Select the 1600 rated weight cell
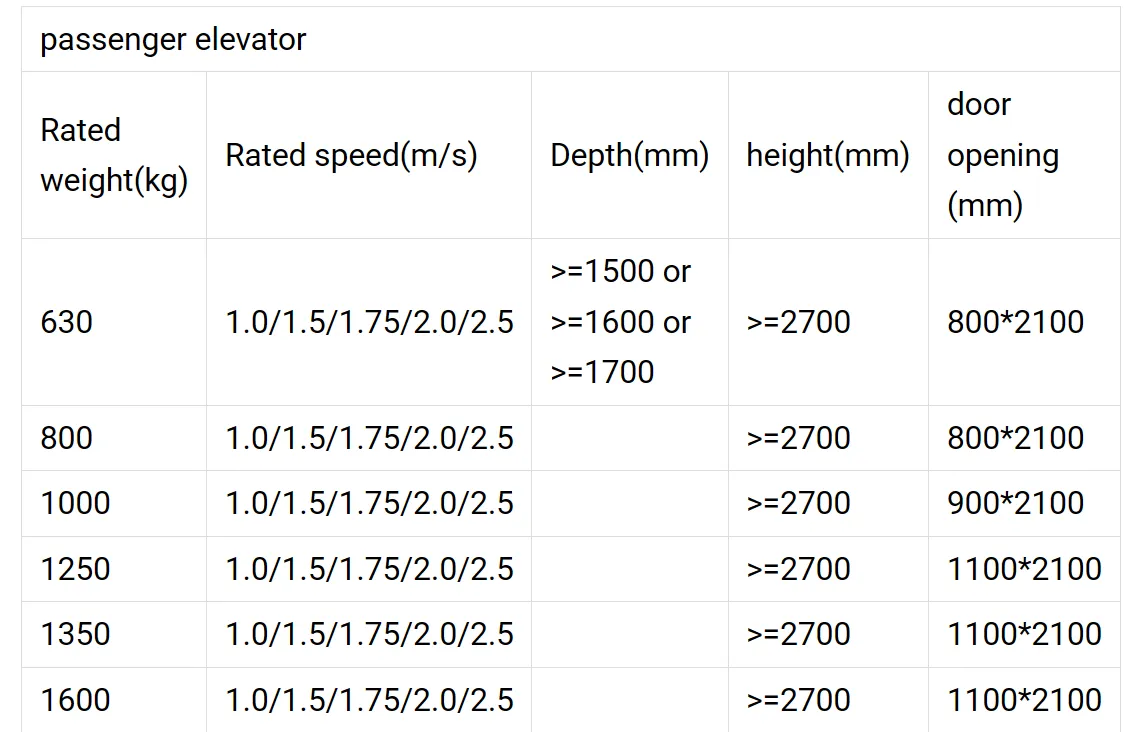 (x=75, y=699)
